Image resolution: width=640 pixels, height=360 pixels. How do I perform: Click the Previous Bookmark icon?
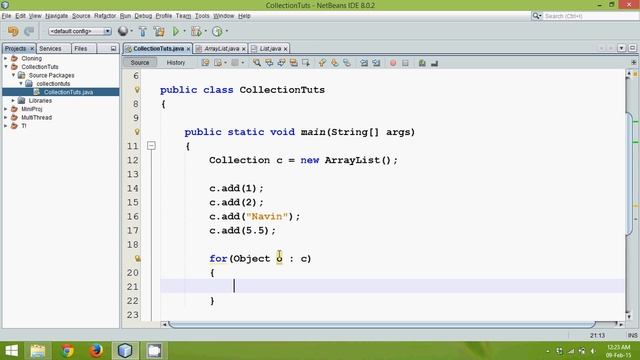click(322, 63)
